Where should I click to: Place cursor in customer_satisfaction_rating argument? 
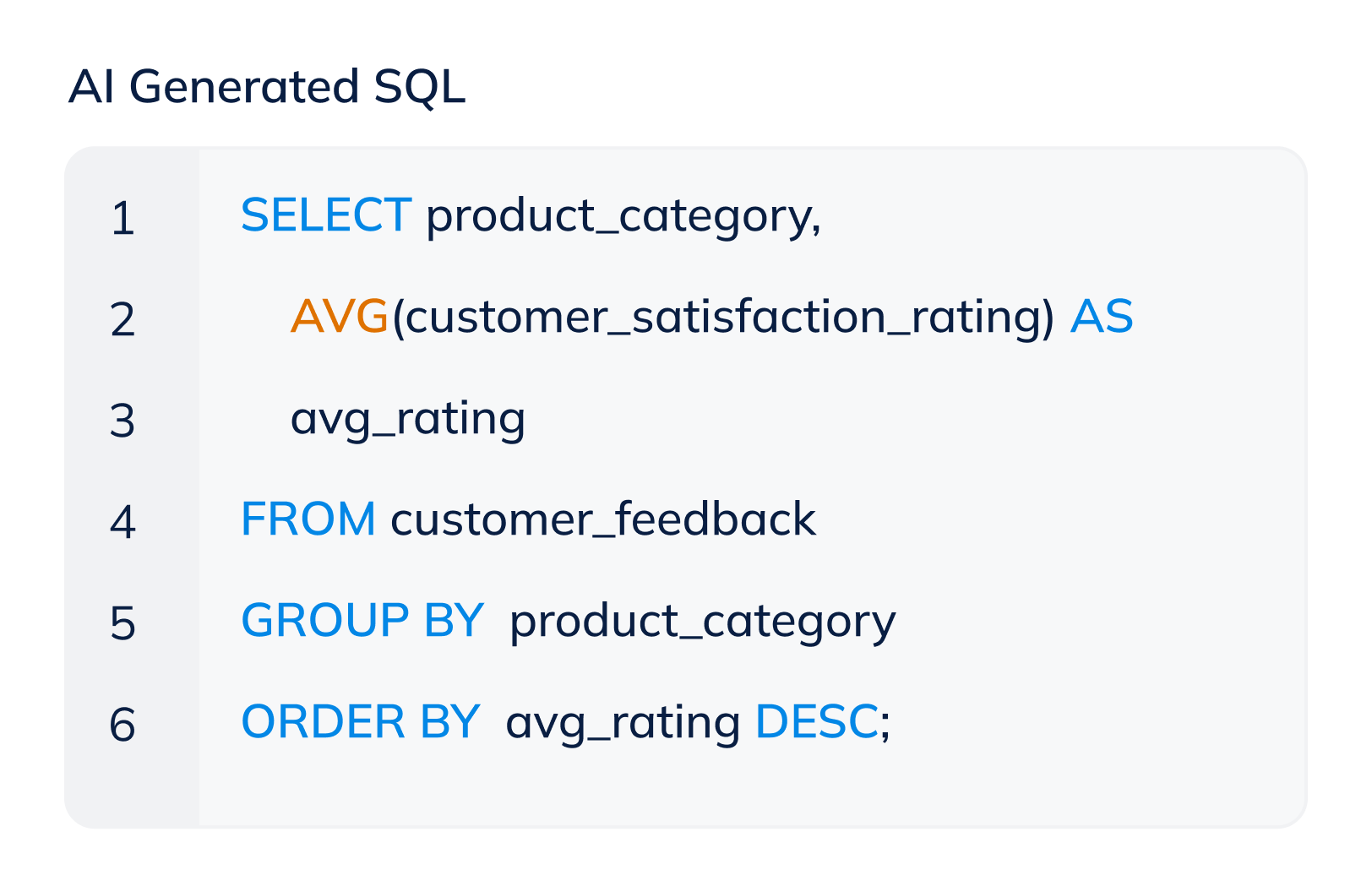tap(723, 318)
